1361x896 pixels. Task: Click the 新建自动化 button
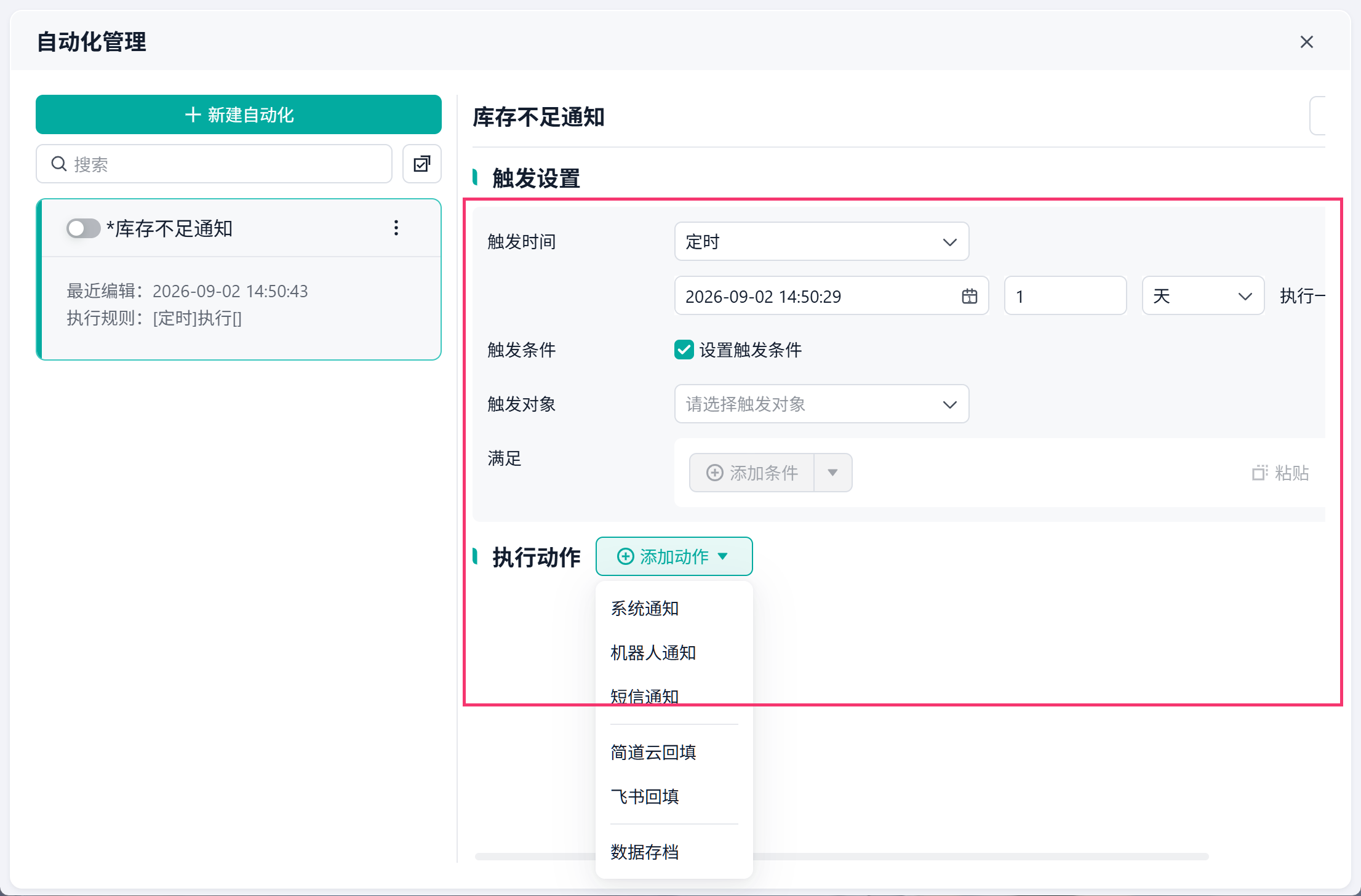239,114
